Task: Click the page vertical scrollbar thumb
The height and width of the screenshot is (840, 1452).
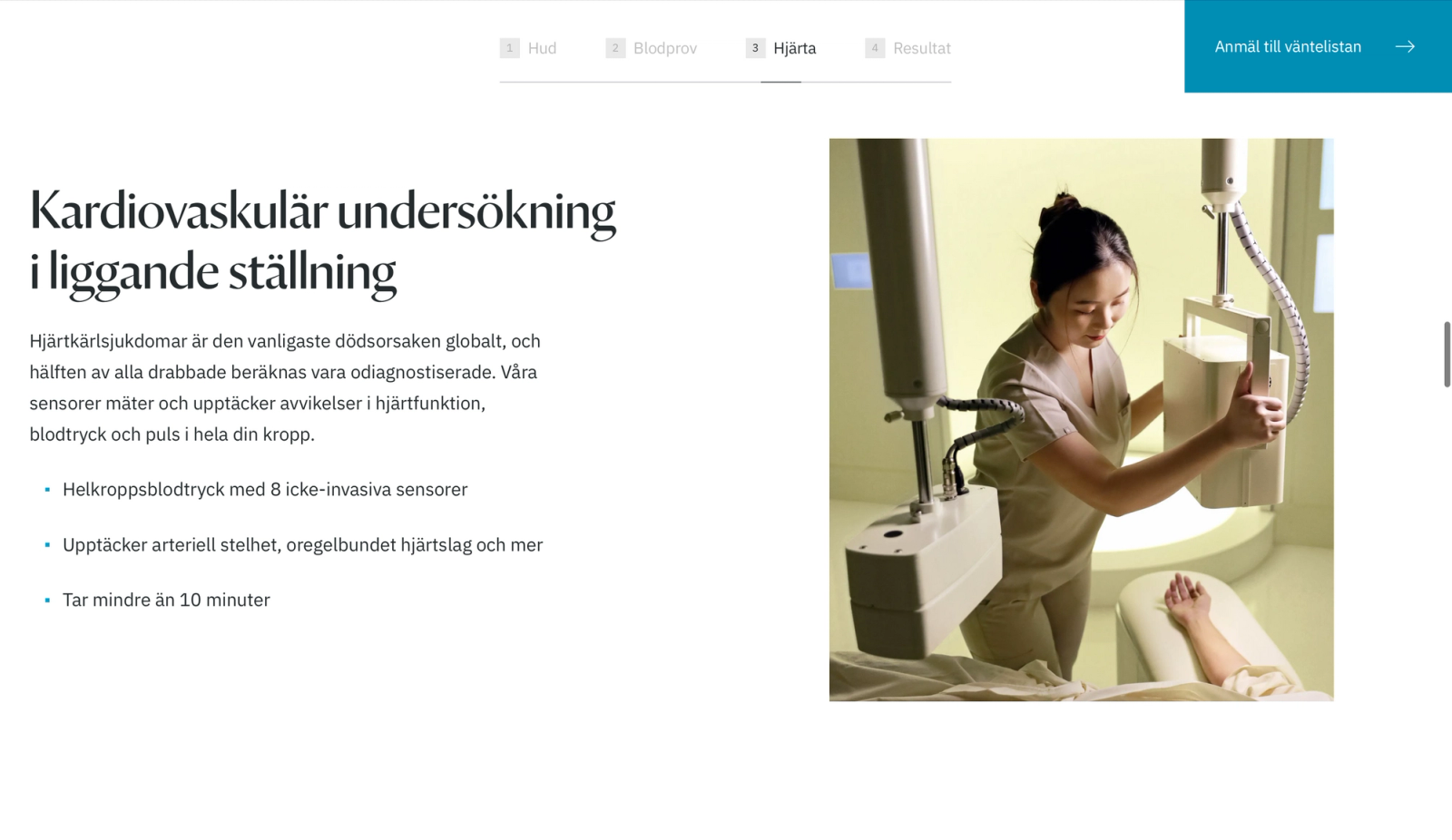Action: [1447, 354]
